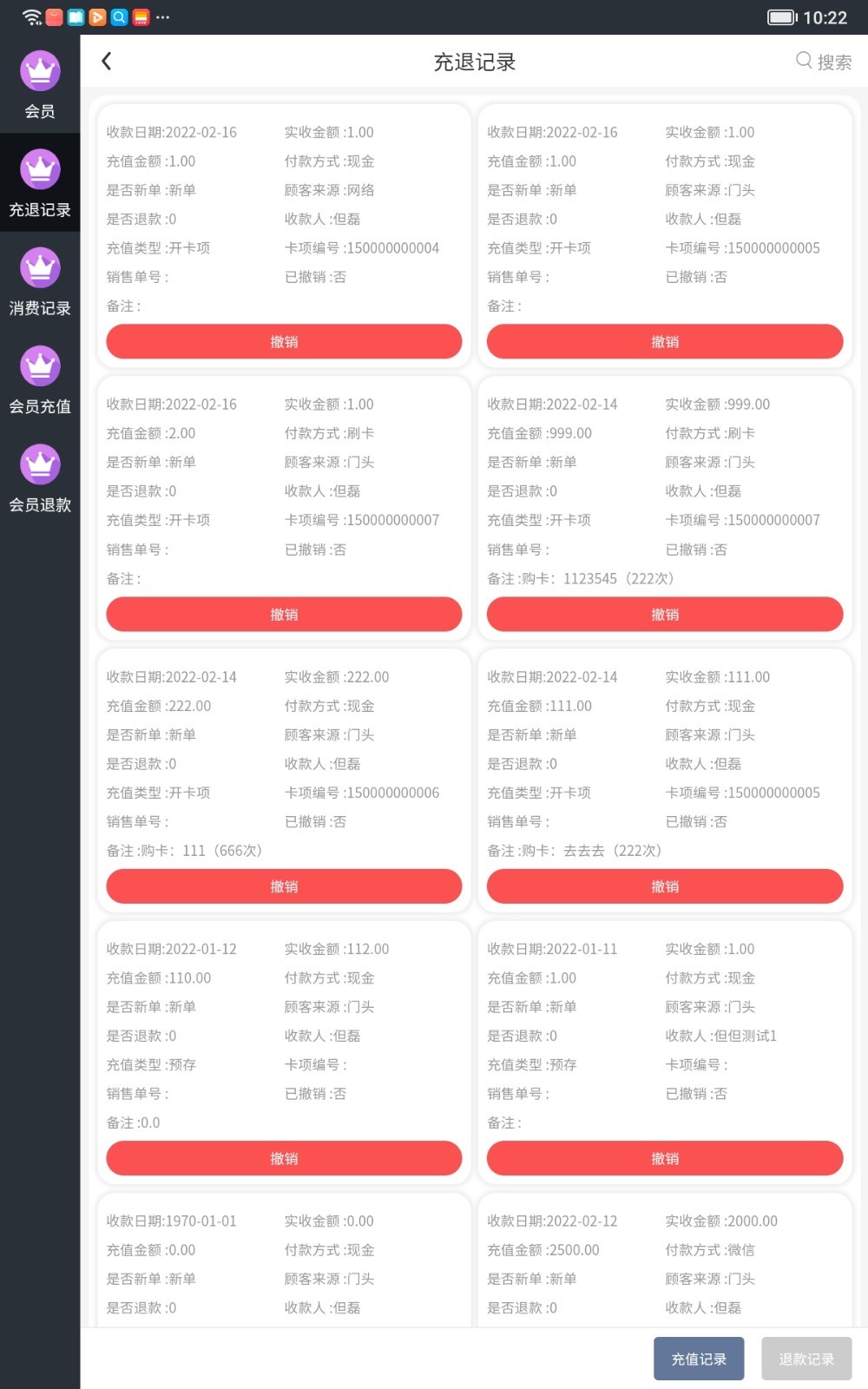Open 会员退款 sidebar item
Screen dimensions: 868x1389
point(40,478)
